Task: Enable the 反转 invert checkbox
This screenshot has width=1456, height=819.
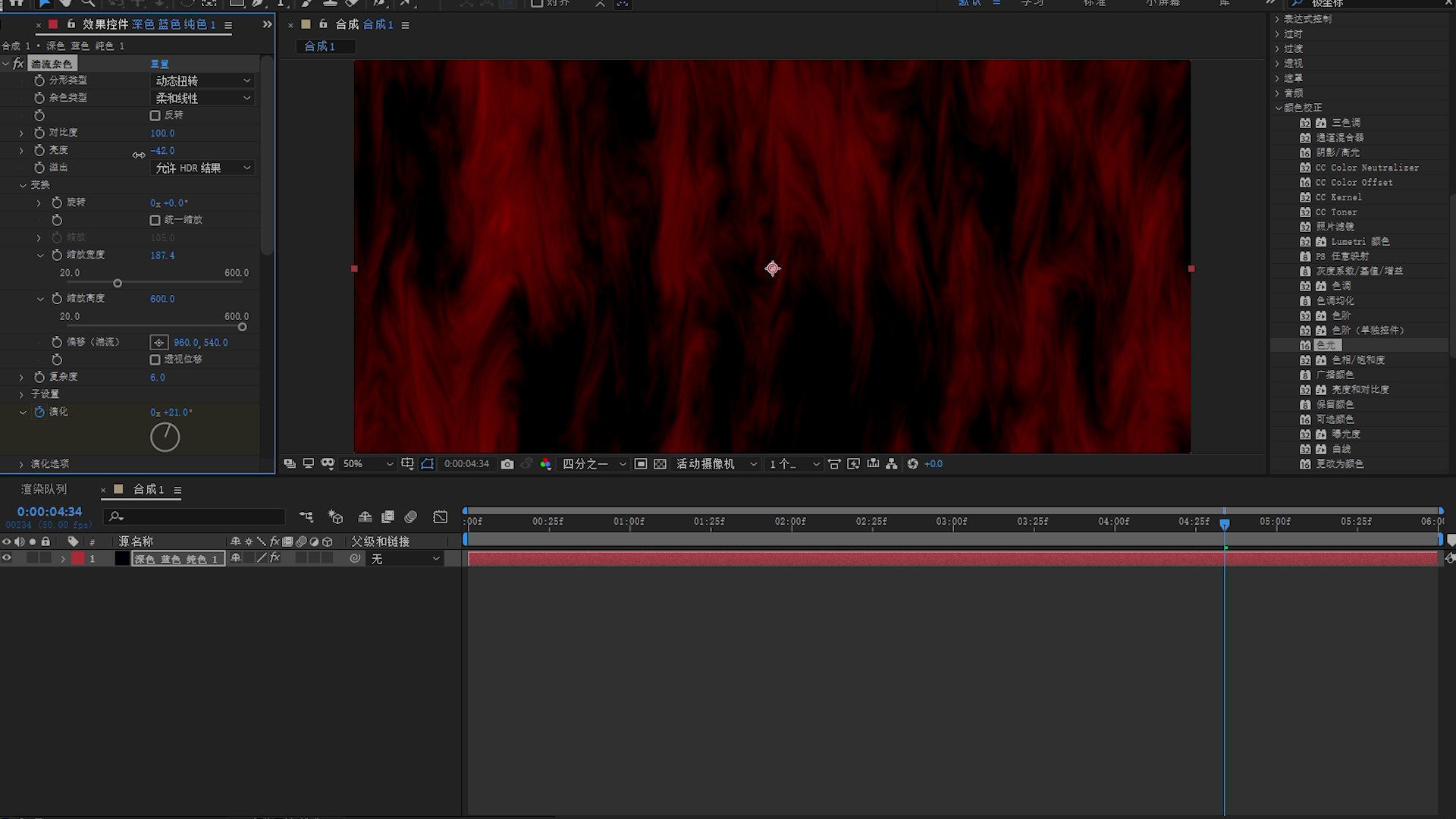Action: [x=155, y=116]
